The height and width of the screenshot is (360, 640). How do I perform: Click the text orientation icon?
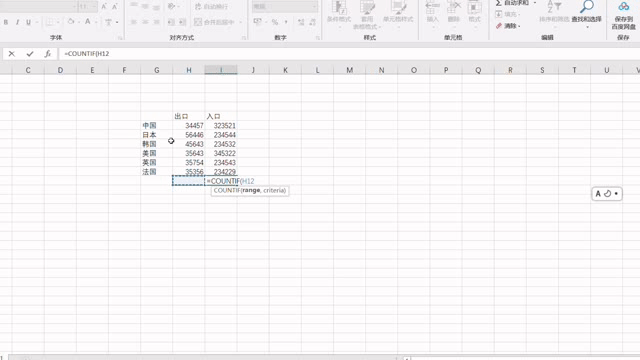click(172, 7)
